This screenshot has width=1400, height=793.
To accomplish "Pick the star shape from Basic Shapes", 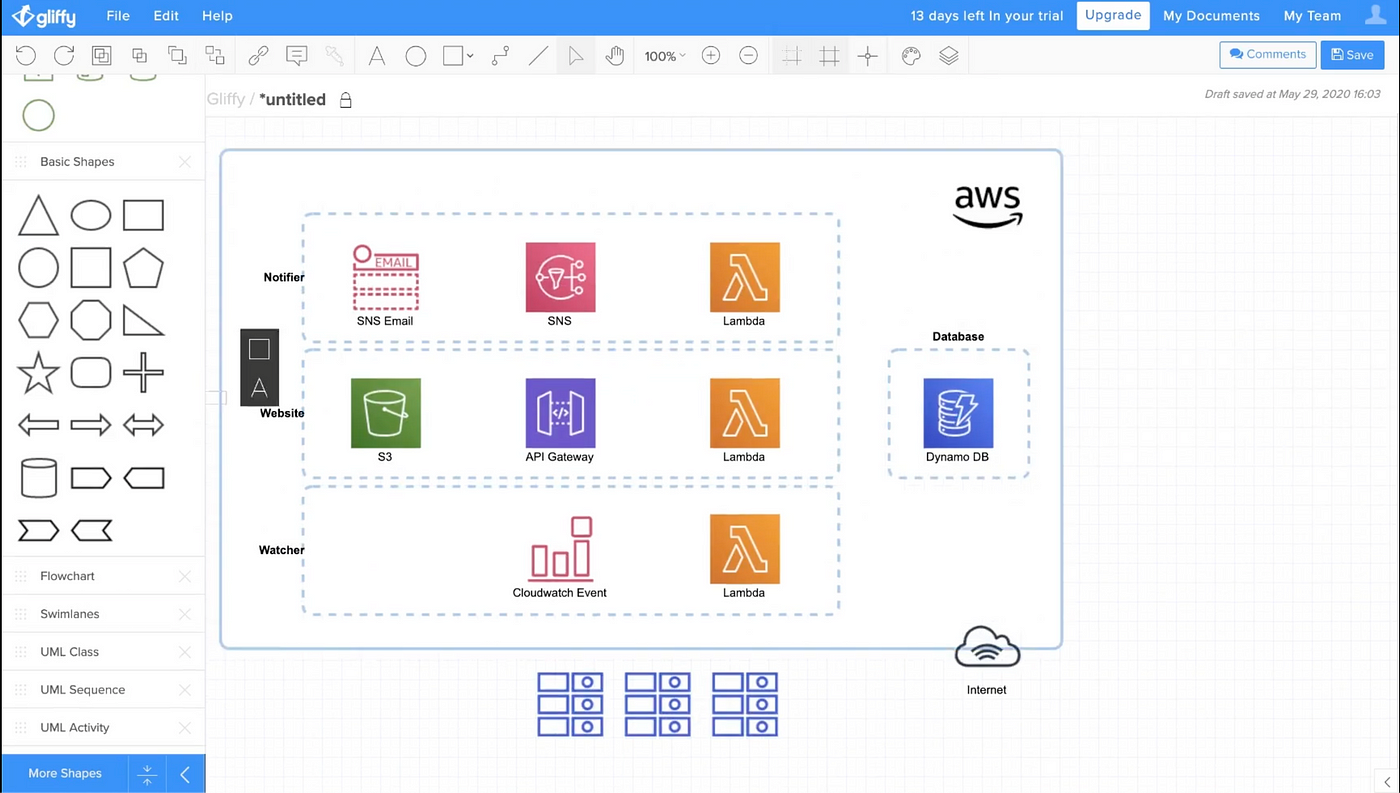I will (x=38, y=373).
